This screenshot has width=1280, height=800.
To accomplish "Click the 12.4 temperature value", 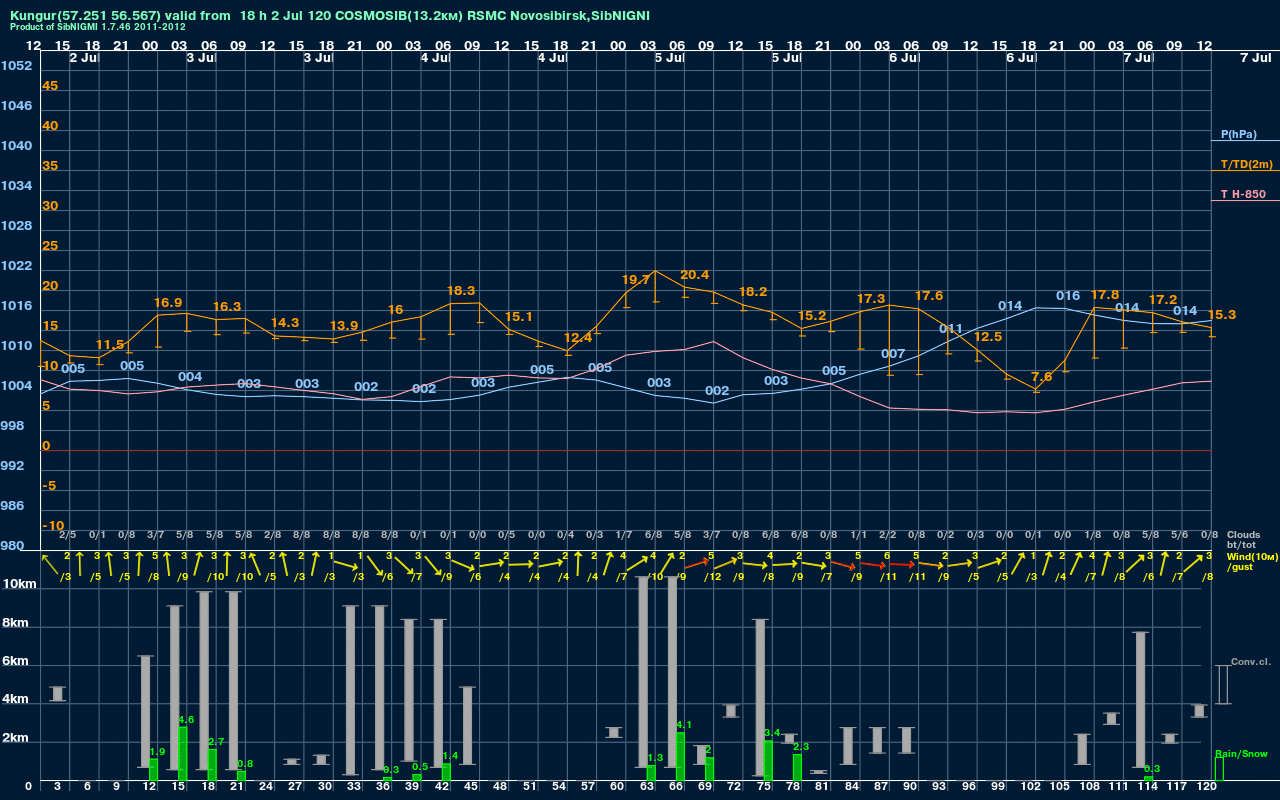I will pyautogui.click(x=578, y=338).
